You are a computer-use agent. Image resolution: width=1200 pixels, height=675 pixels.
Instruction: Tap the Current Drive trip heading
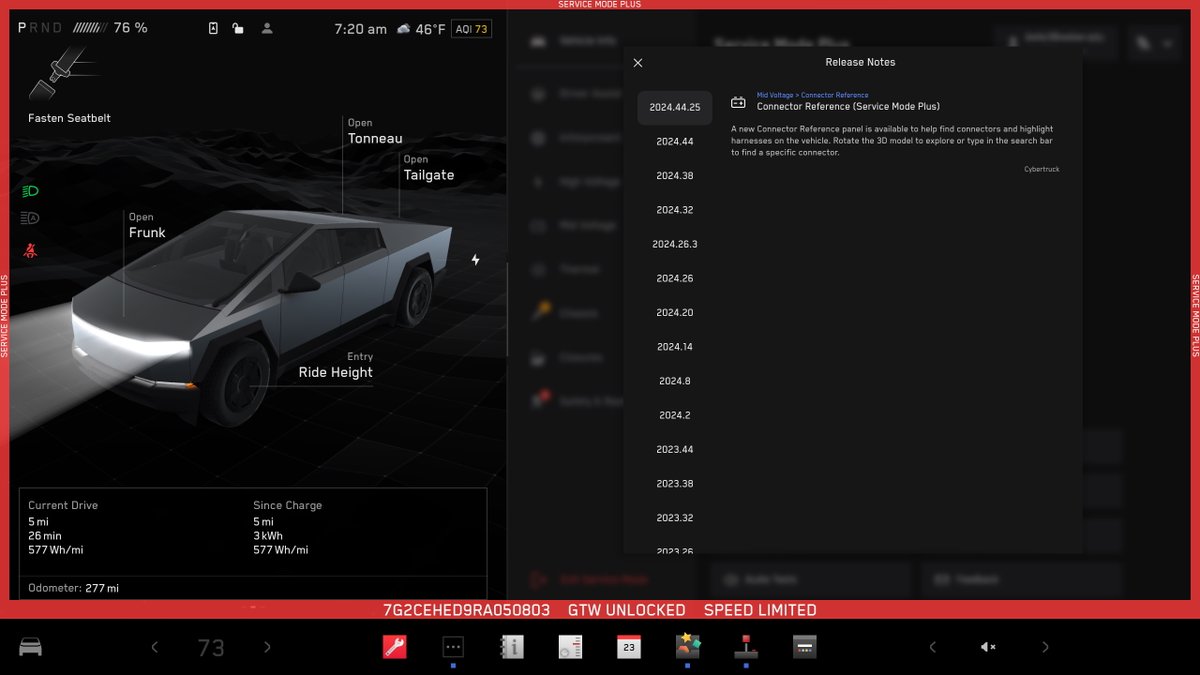pyautogui.click(x=63, y=505)
